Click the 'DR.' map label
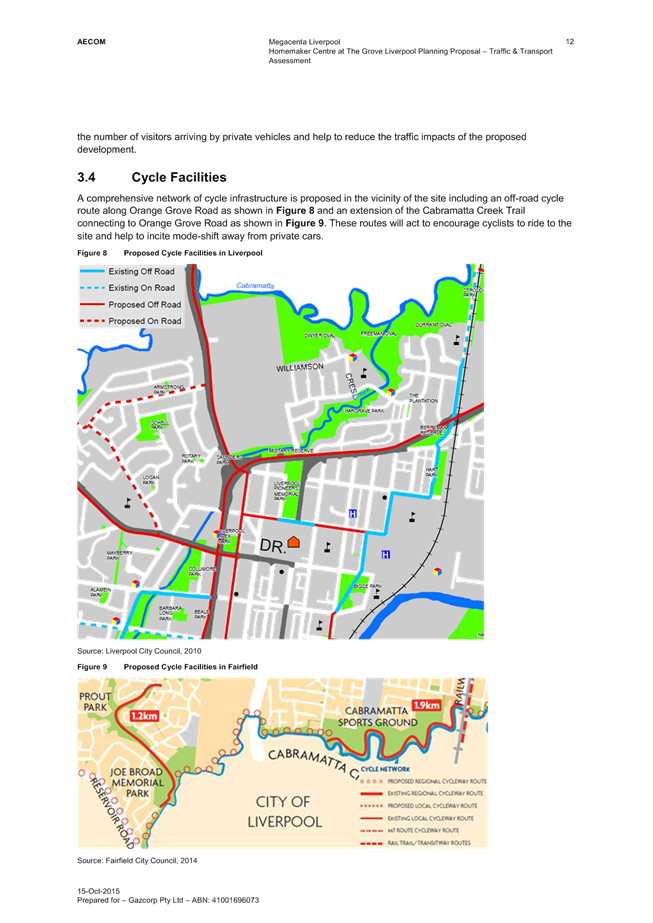The image size is (653, 923). pyautogui.click(x=273, y=546)
